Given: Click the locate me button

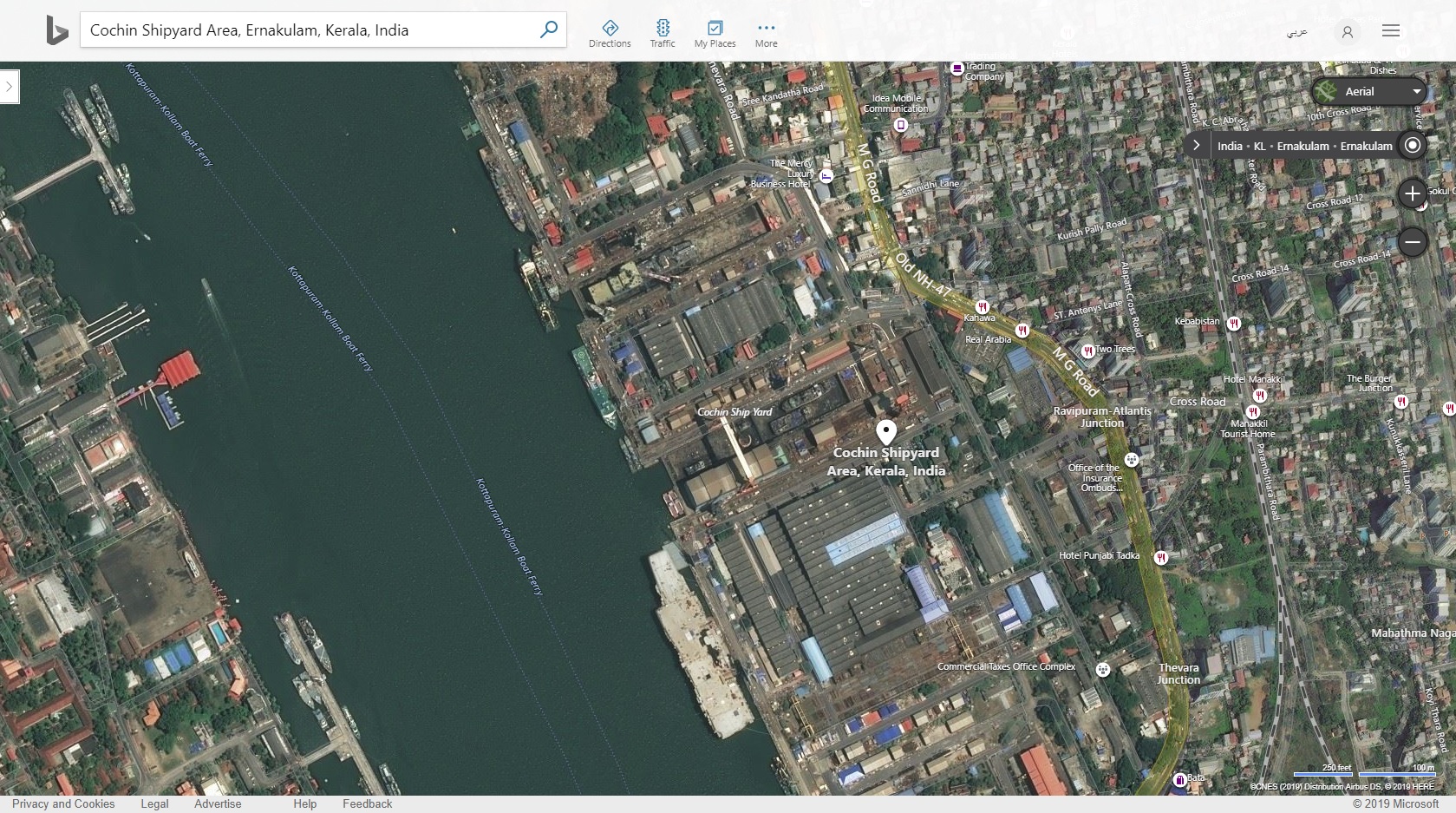Looking at the screenshot, I should point(1413,145).
